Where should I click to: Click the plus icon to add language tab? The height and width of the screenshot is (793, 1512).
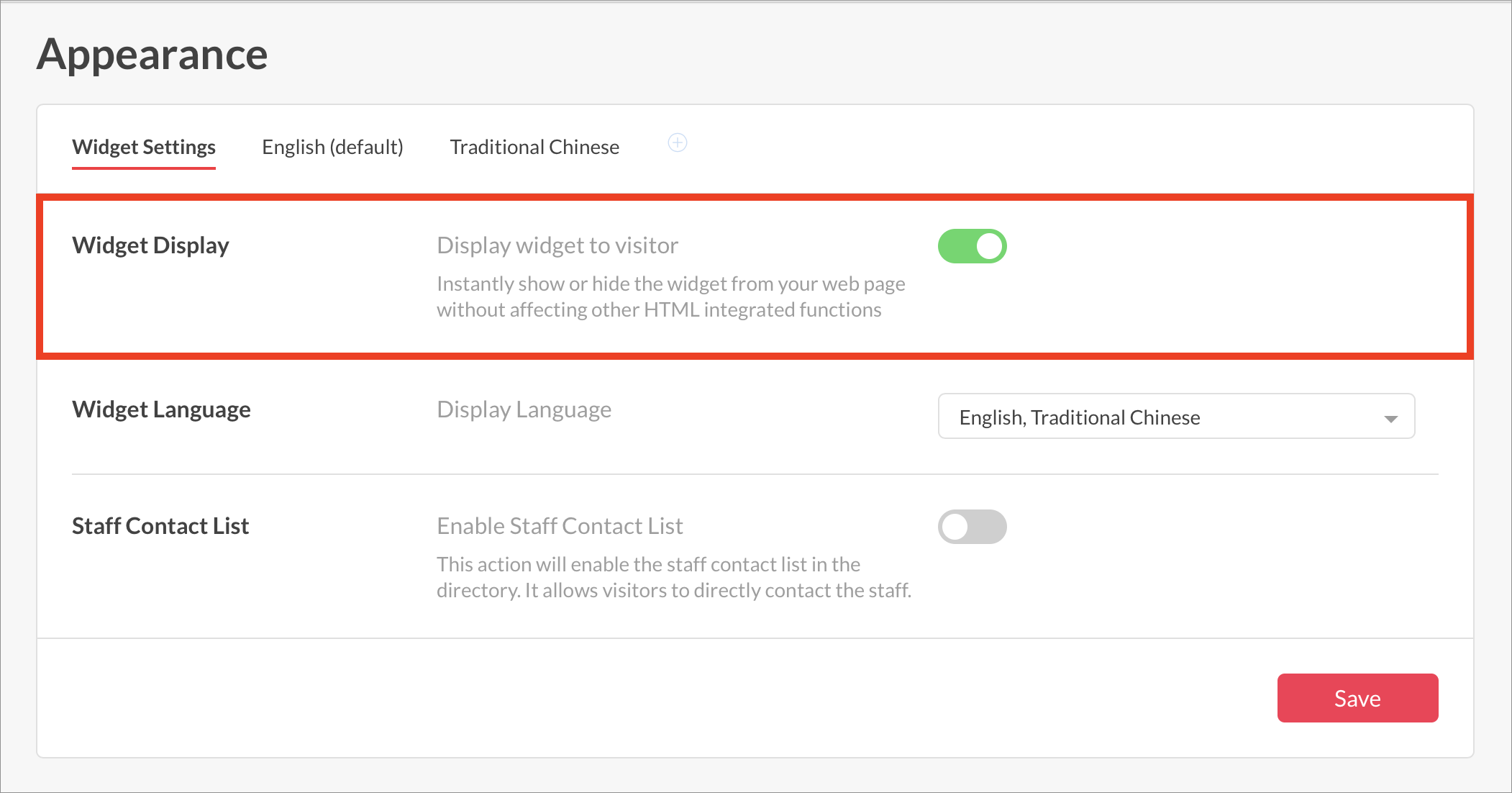coord(677,142)
